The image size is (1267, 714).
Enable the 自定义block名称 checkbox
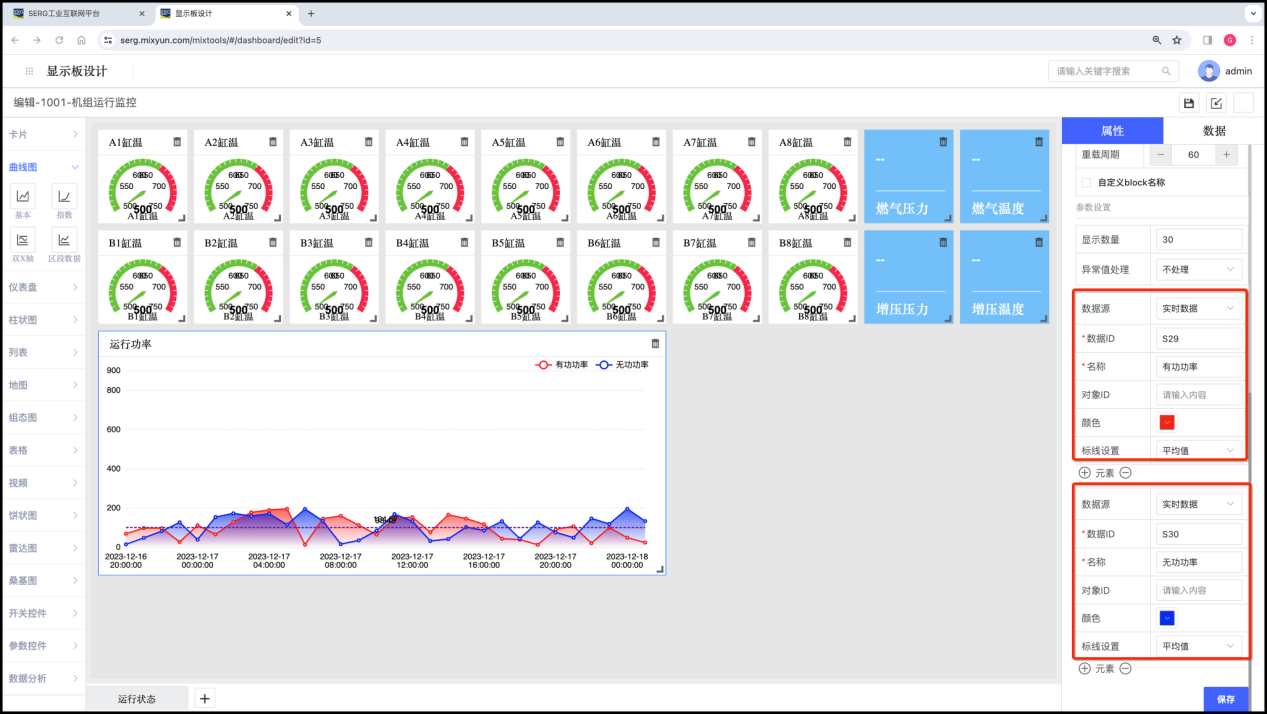(x=1087, y=183)
